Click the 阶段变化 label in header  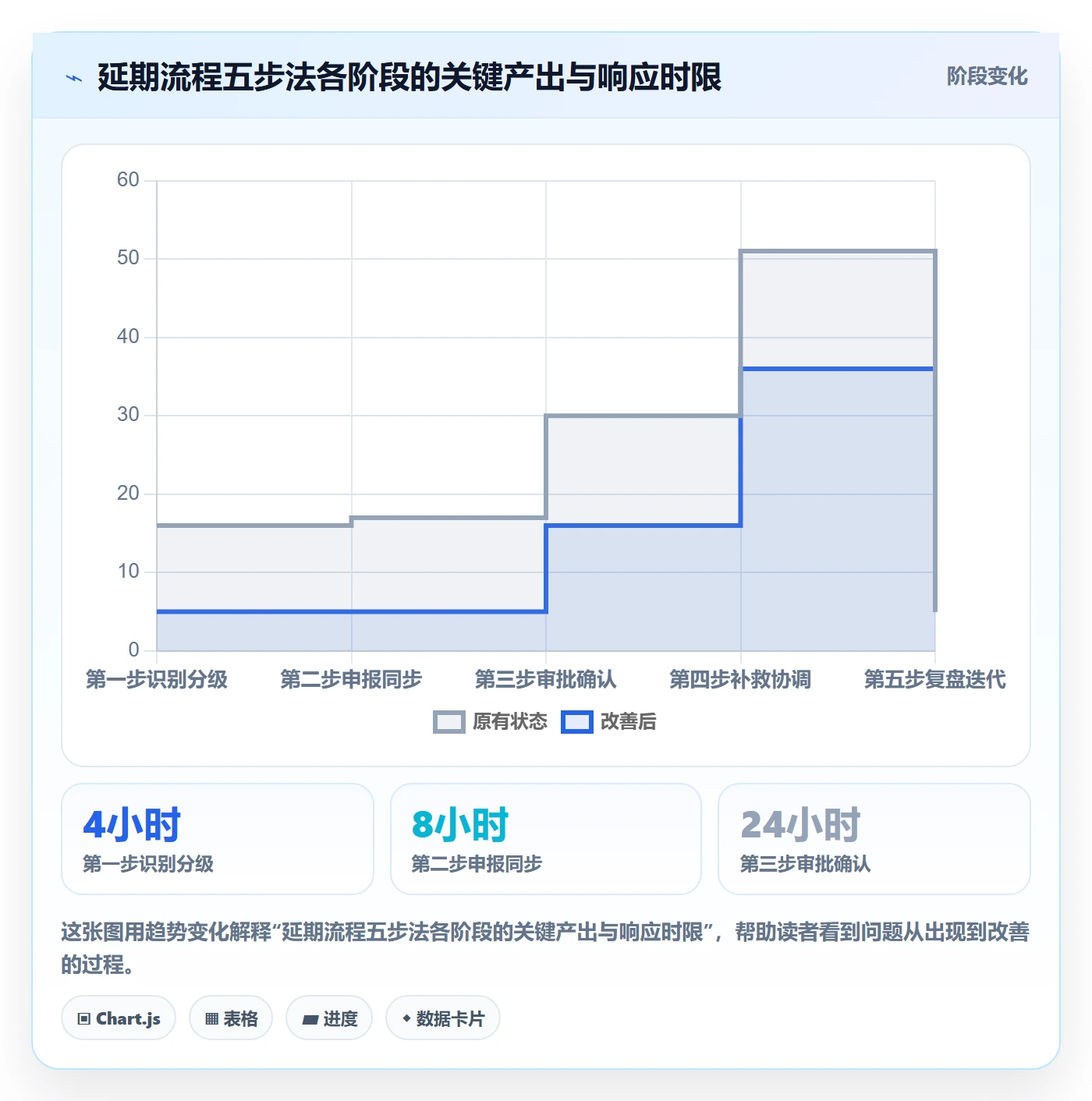pos(987,76)
